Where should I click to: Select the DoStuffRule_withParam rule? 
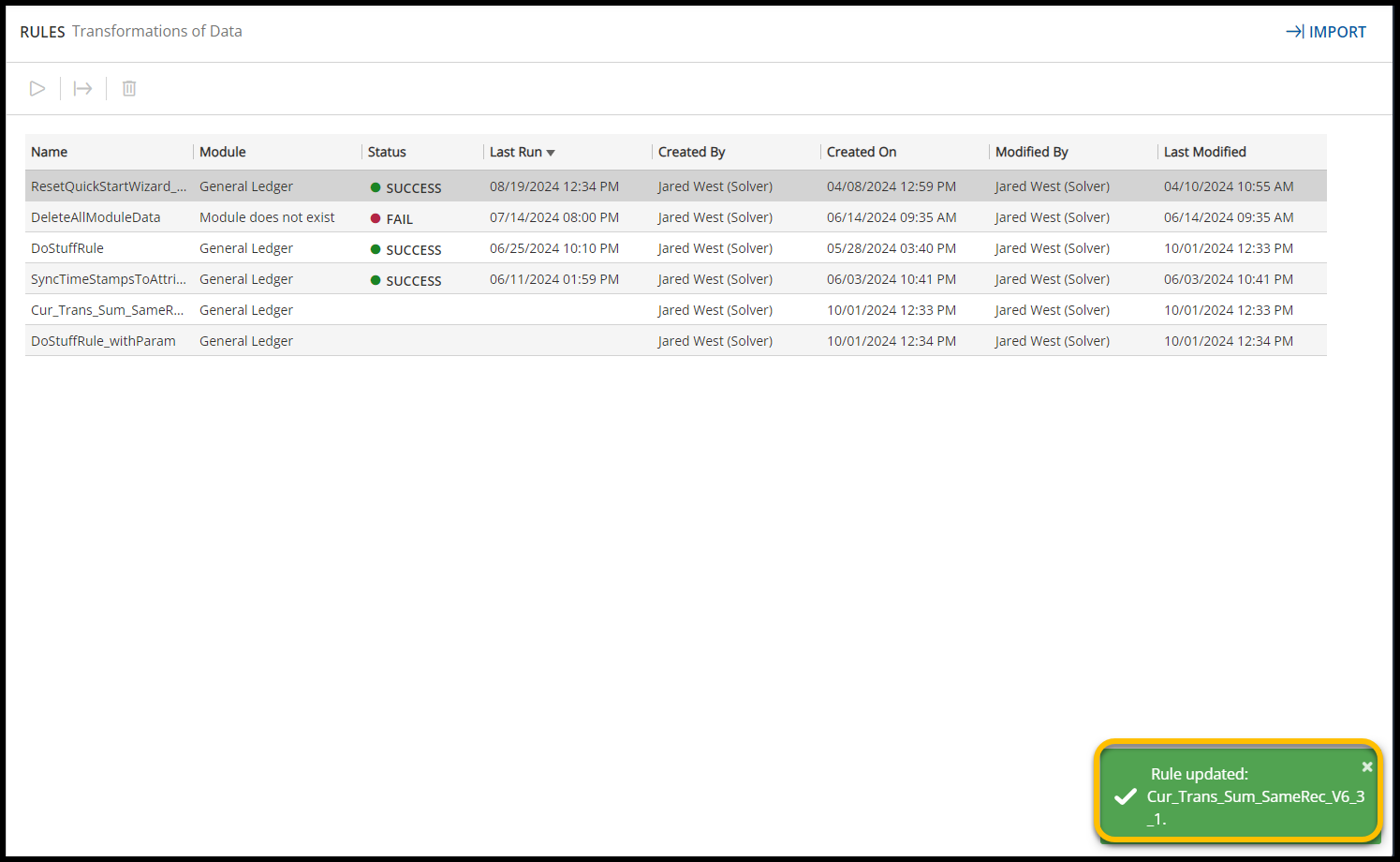(x=103, y=341)
